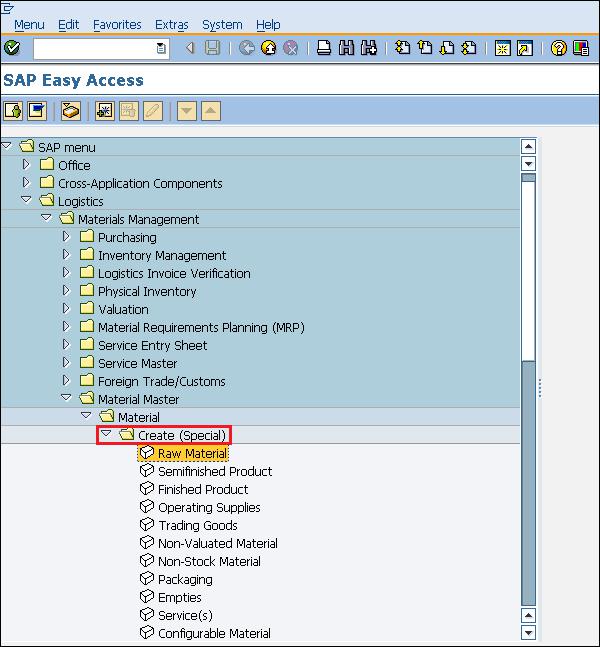The image size is (600, 647).
Task: Collapse the Create (Special) folder
Action: pyautogui.click(x=106, y=433)
